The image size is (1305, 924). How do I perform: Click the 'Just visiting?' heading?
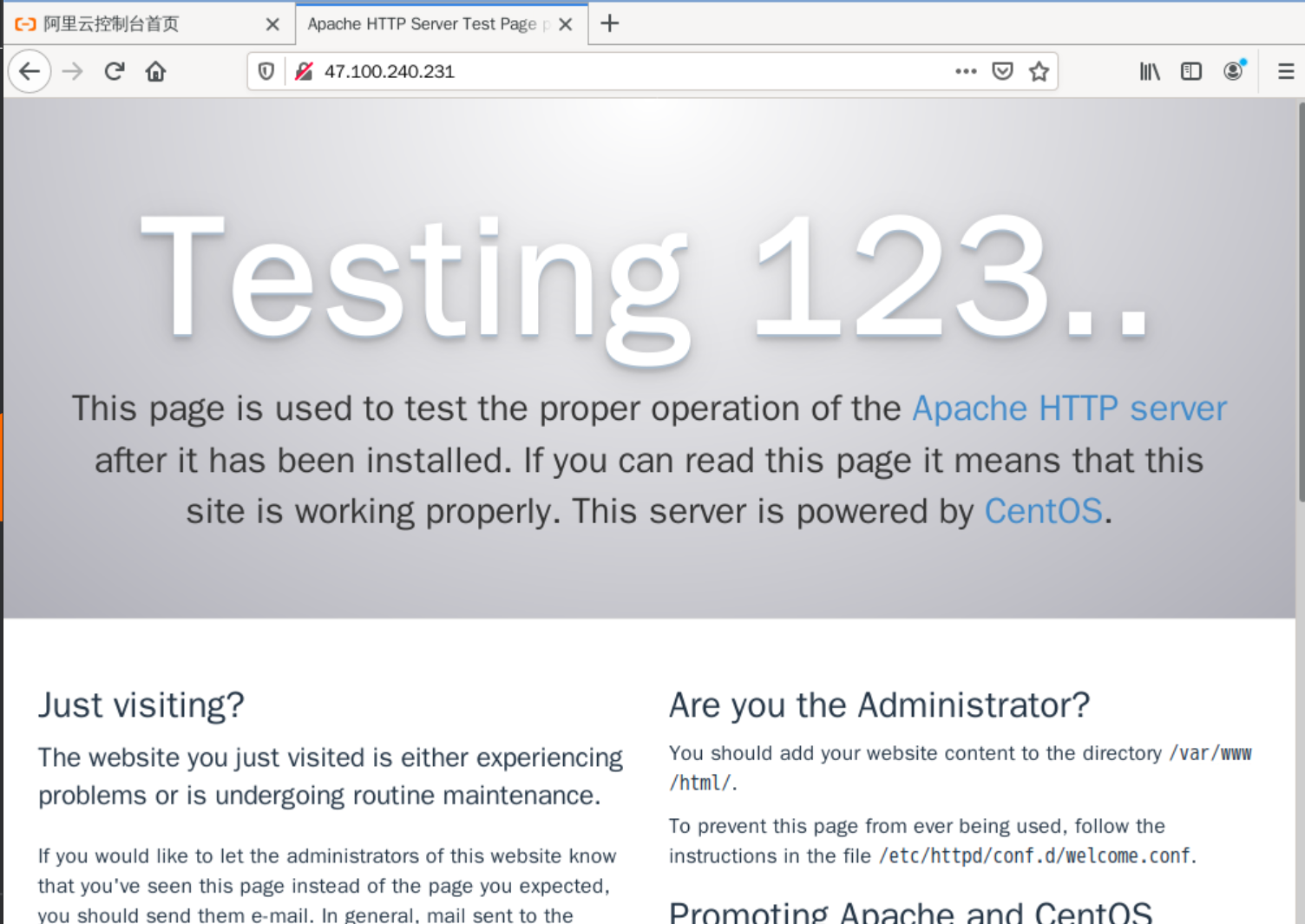coord(141,705)
